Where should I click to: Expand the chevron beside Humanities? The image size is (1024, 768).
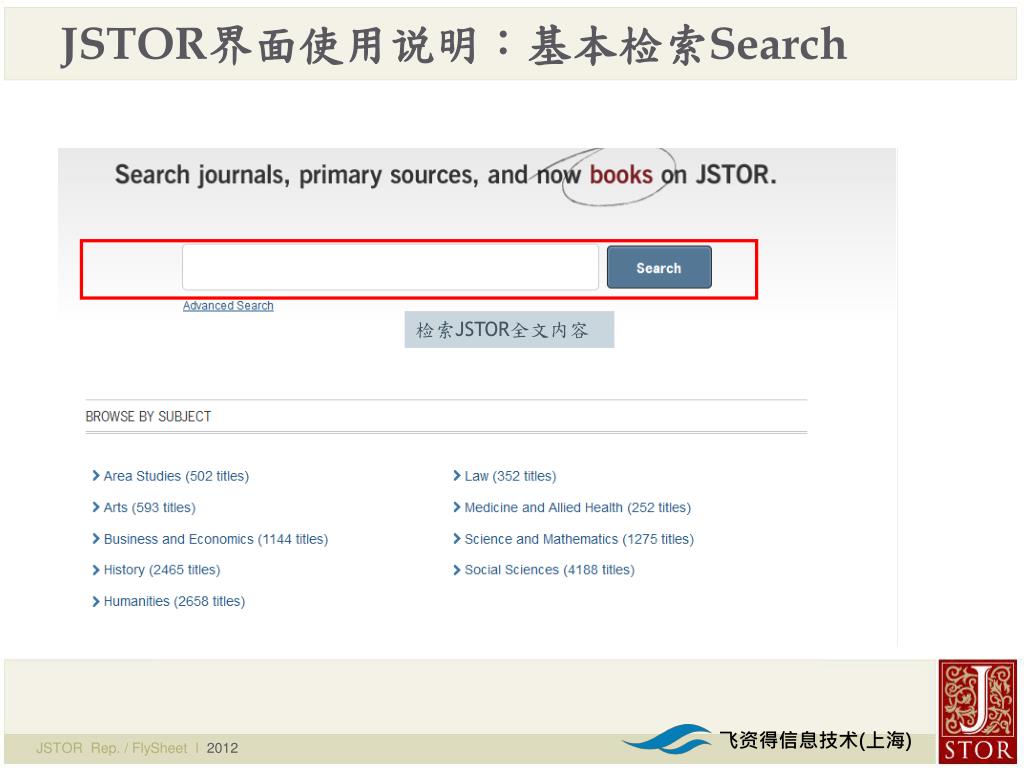96,601
